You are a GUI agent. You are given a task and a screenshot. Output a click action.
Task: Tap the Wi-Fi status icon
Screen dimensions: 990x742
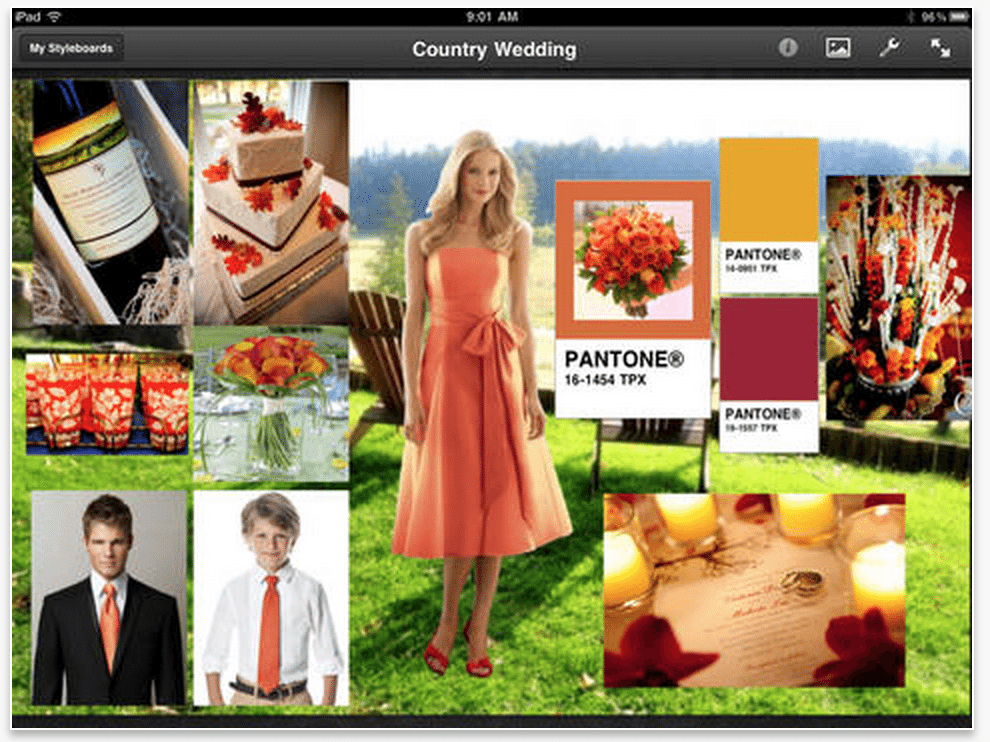[x=54, y=17]
